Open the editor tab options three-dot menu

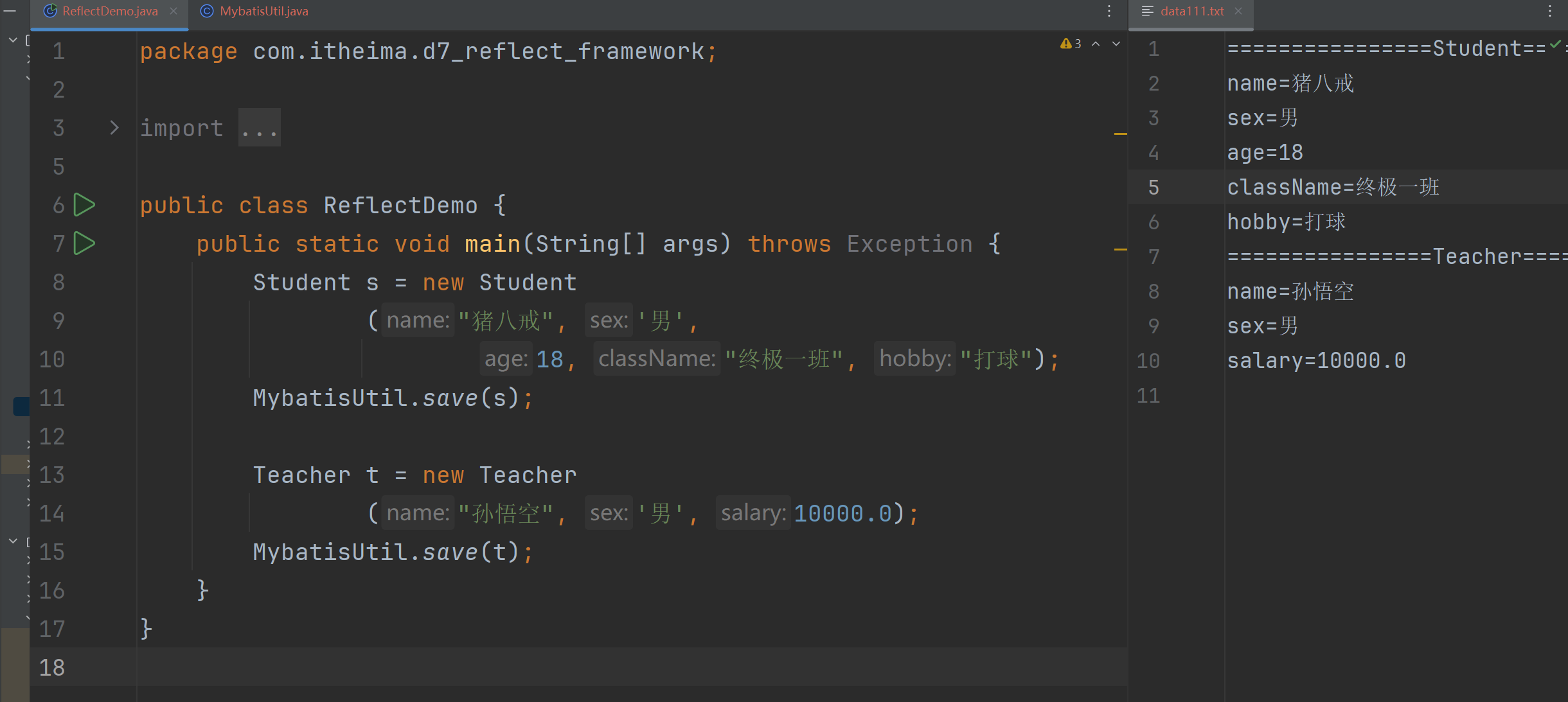click(1109, 11)
